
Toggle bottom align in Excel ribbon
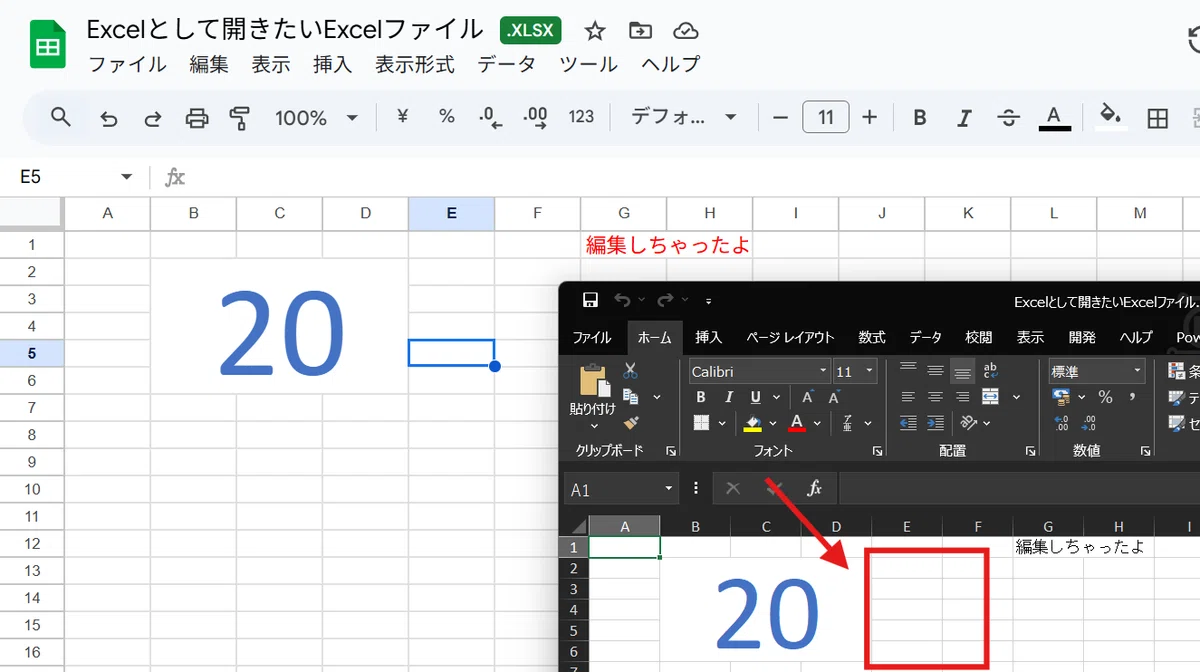click(962, 371)
